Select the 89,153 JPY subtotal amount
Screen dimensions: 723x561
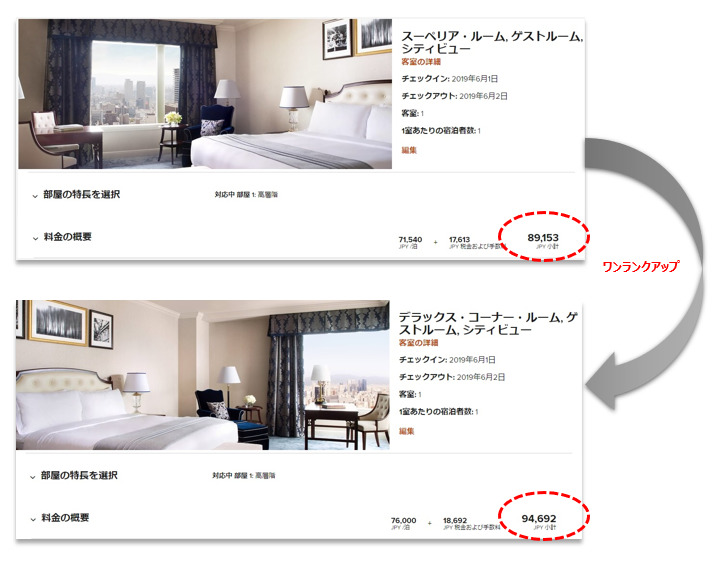click(x=543, y=238)
